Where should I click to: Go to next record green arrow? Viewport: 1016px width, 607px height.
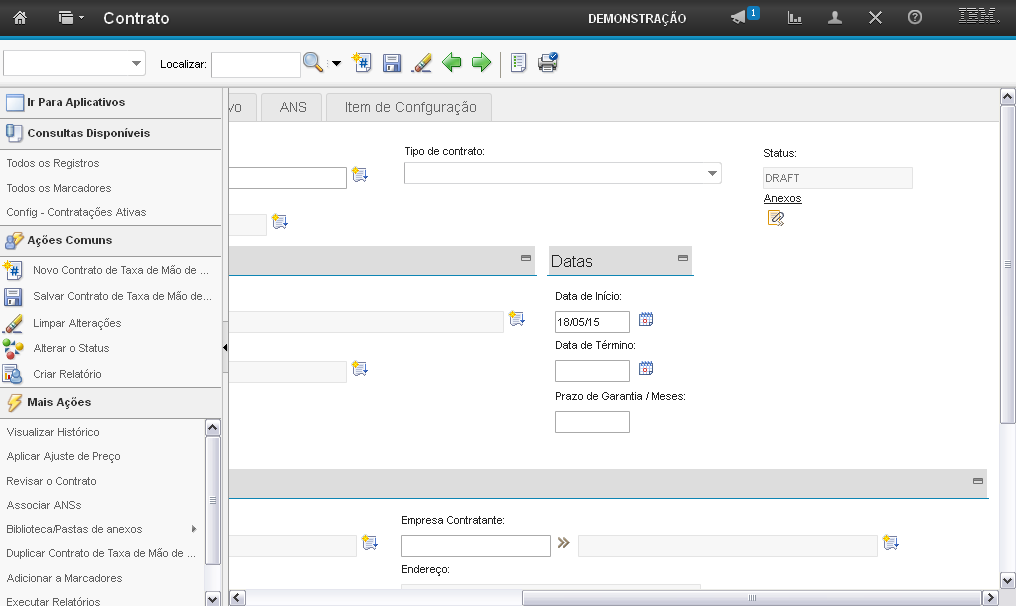[481, 63]
